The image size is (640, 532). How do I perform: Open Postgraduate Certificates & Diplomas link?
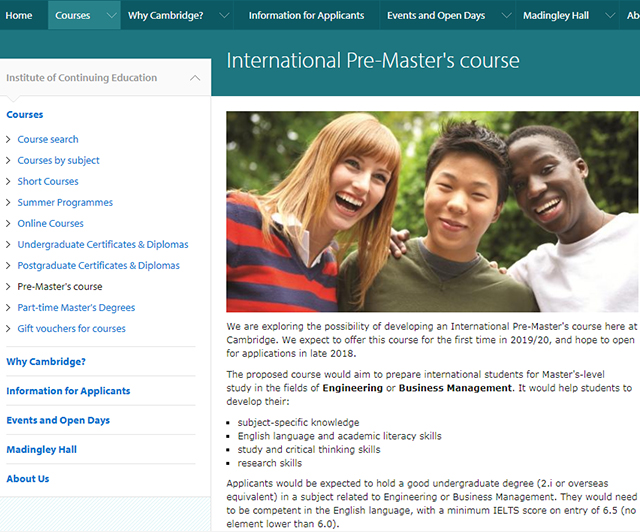pyautogui.click(x=98, y=265)
